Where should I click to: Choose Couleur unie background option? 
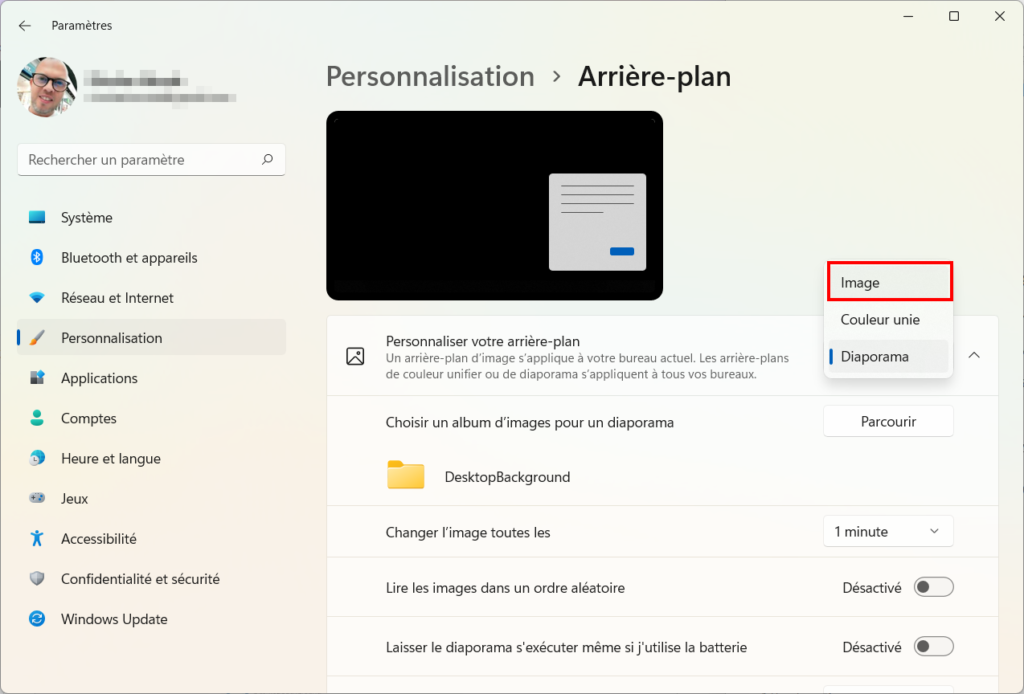tap(888, 319)
